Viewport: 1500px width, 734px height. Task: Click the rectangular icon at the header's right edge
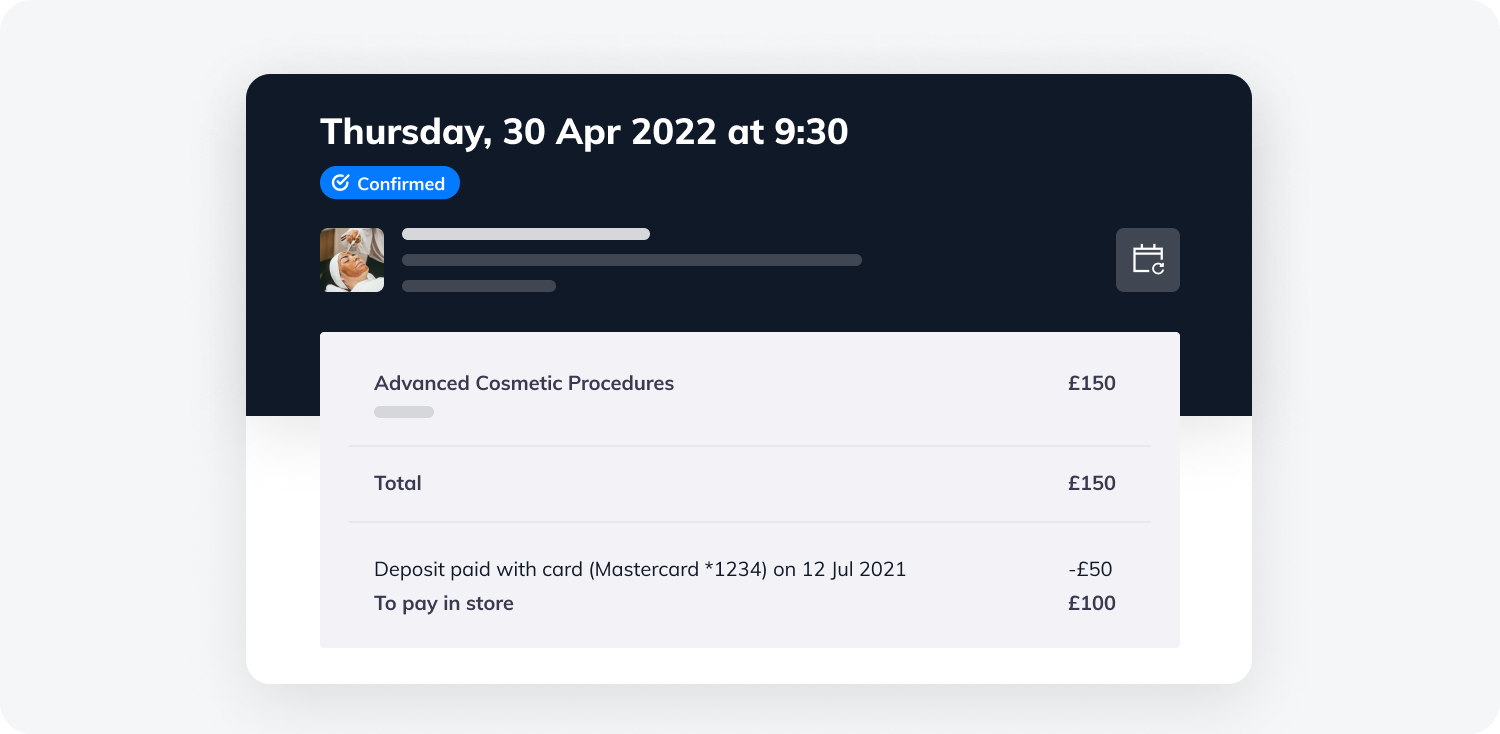(1147, 259)
